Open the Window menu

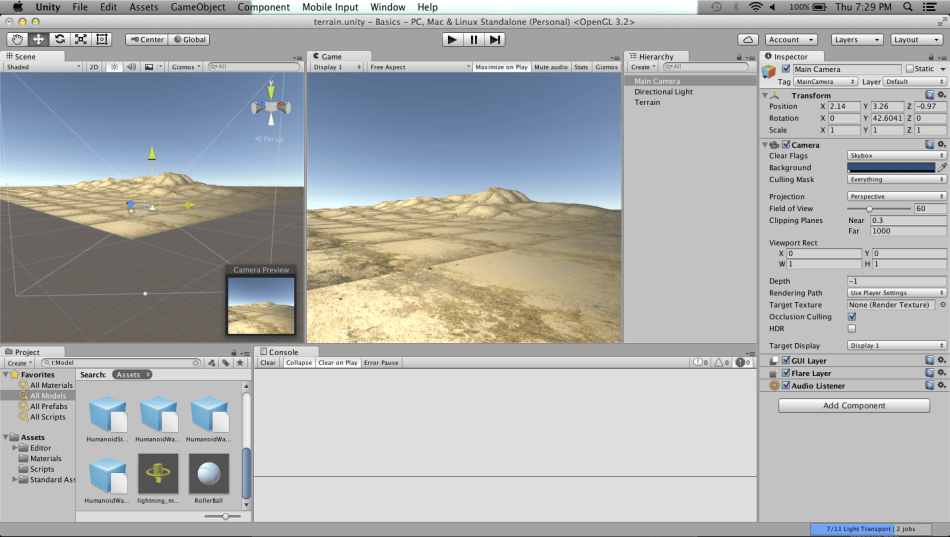[388, 7]
